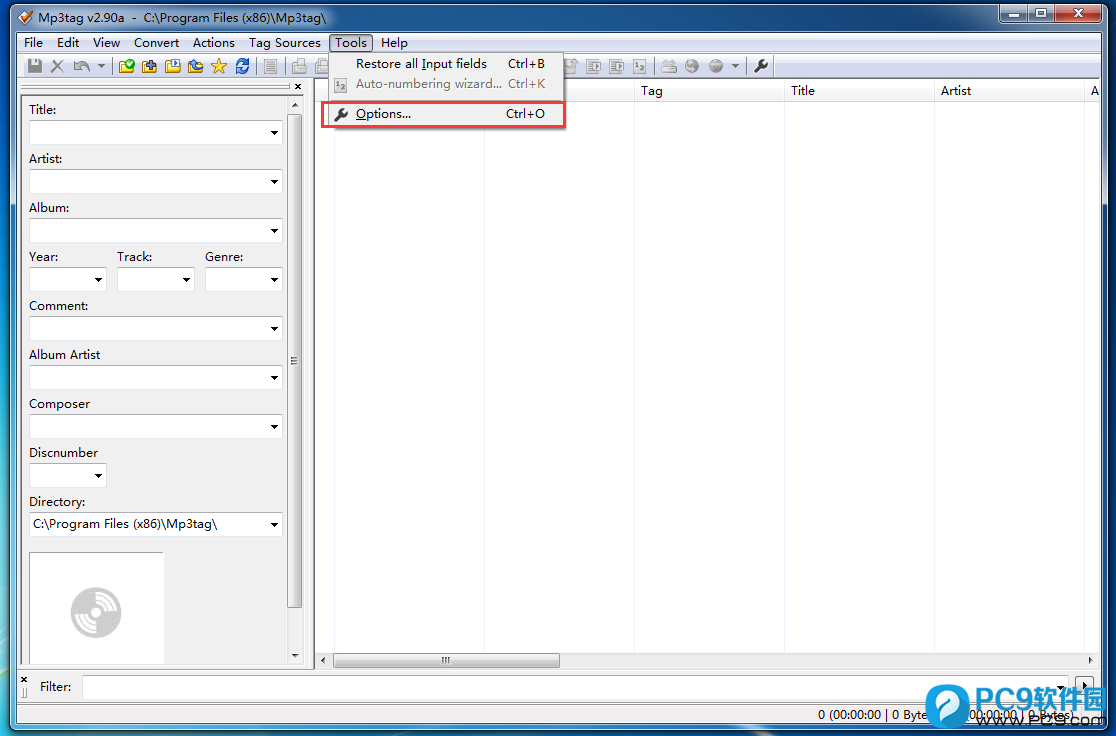This screenshot has width=1116, height=736.
Task: Click the file list horizontal scrollbar thumb
Action: point(446,661)
